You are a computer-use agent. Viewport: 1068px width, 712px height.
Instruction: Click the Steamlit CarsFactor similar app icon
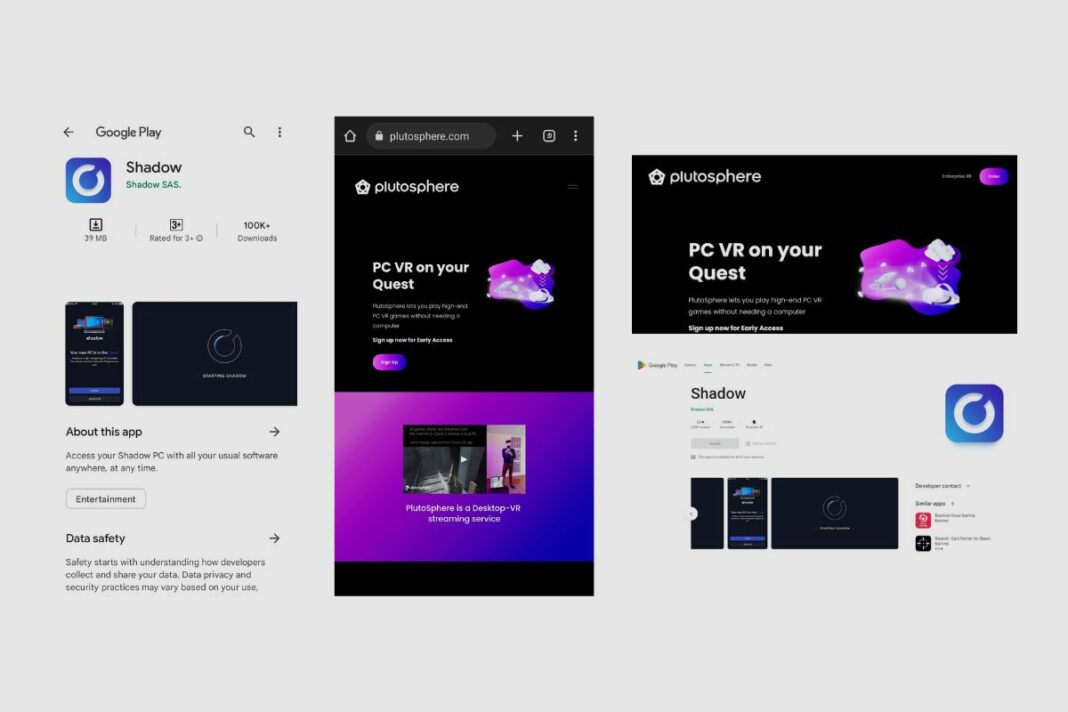(921, 543)
